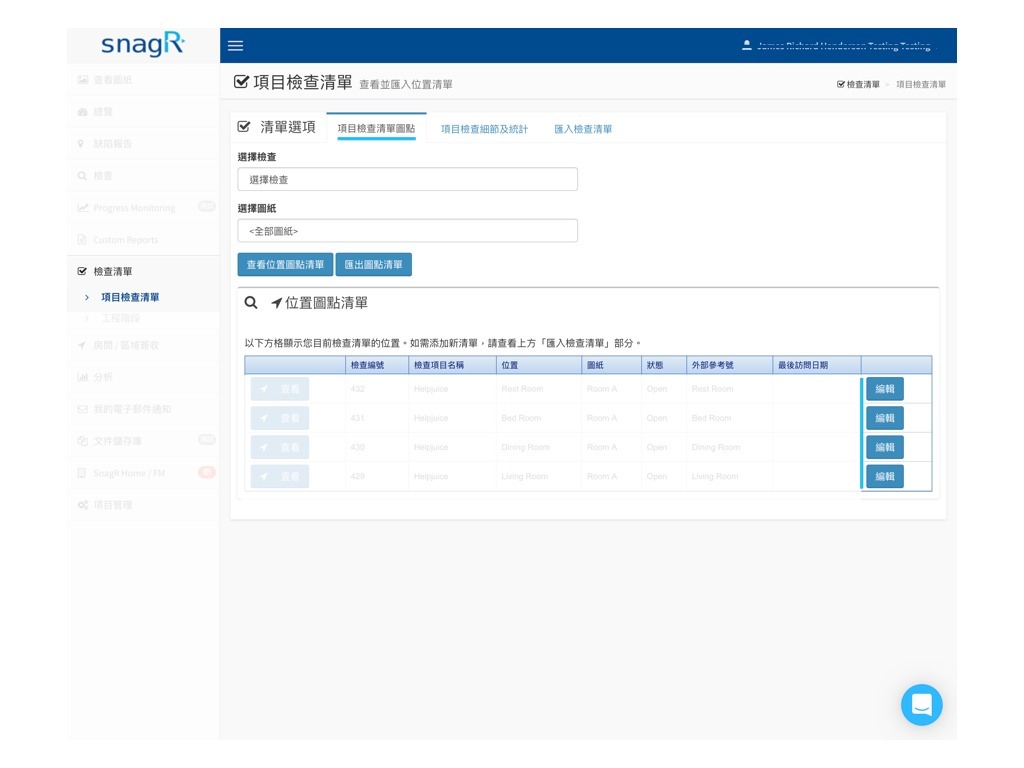Image resolution: width=1024 pixels, height=768 pixels.
Task: Select 工程階段 sidebar submenu item
Action: click(x=120, y=318)
